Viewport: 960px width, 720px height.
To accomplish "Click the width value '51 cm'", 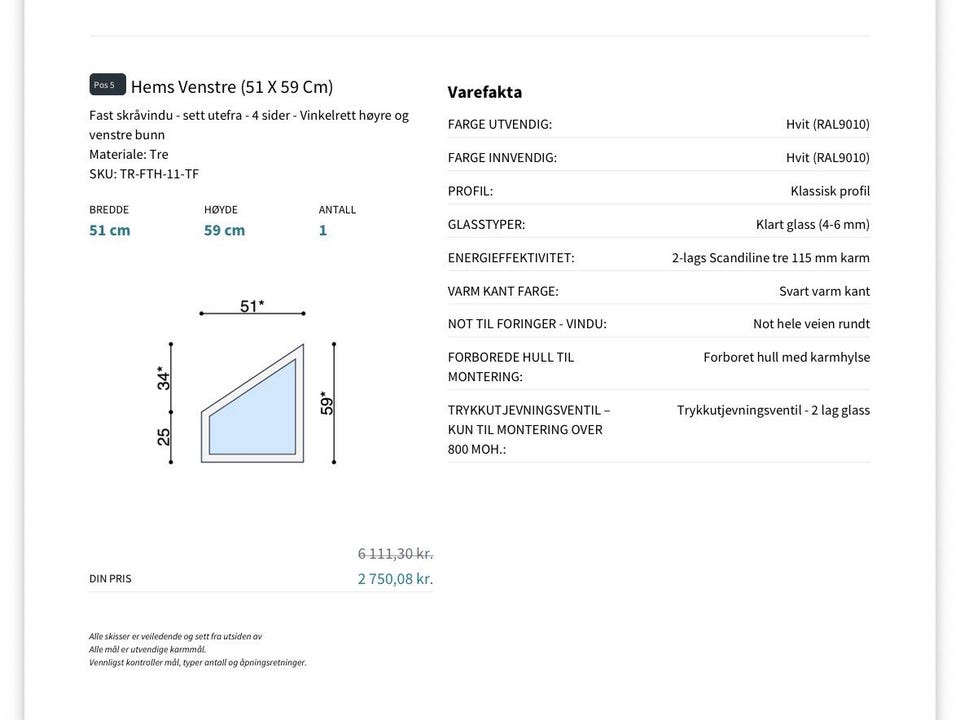I will tap(110, 230).
